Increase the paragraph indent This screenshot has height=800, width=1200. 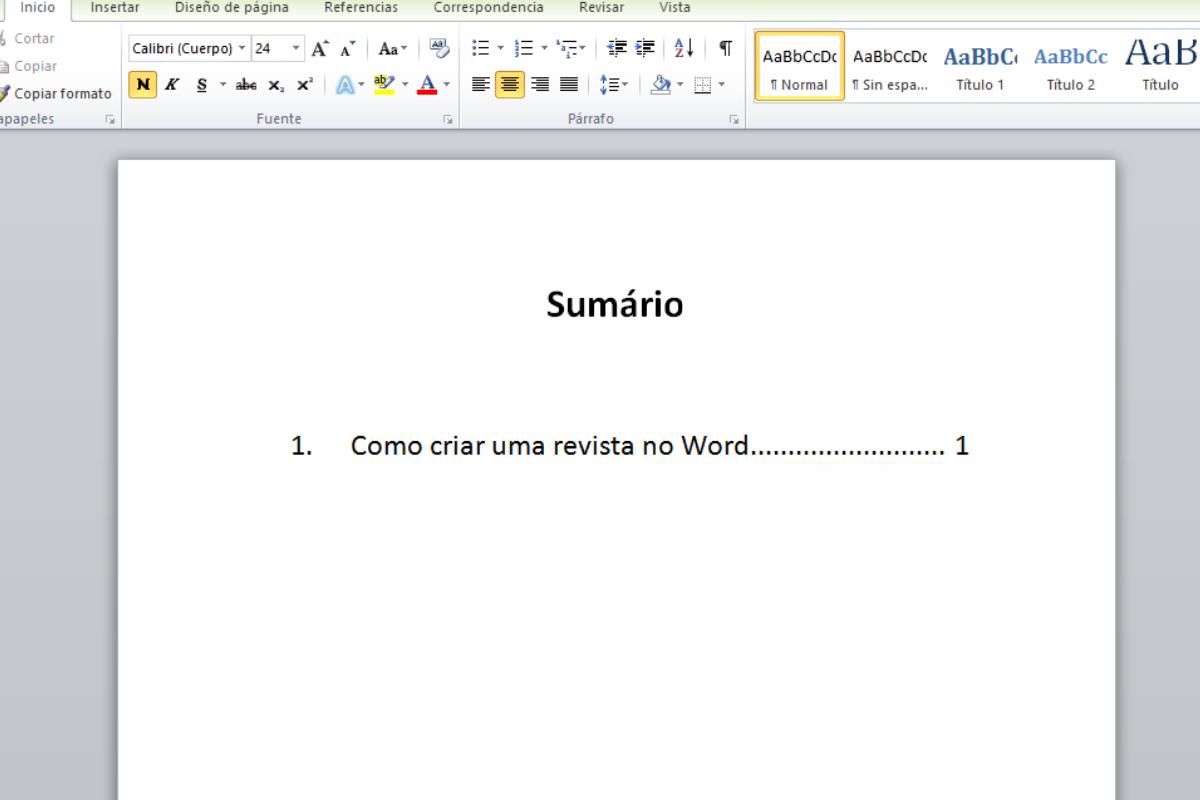point(646,48)
